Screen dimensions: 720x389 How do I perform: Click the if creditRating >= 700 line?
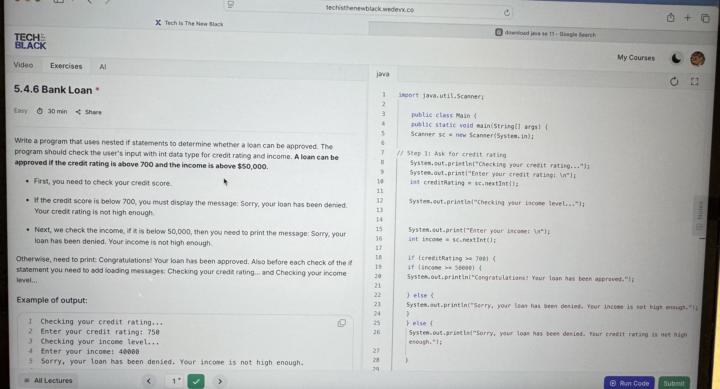click(x=451, y=258)
